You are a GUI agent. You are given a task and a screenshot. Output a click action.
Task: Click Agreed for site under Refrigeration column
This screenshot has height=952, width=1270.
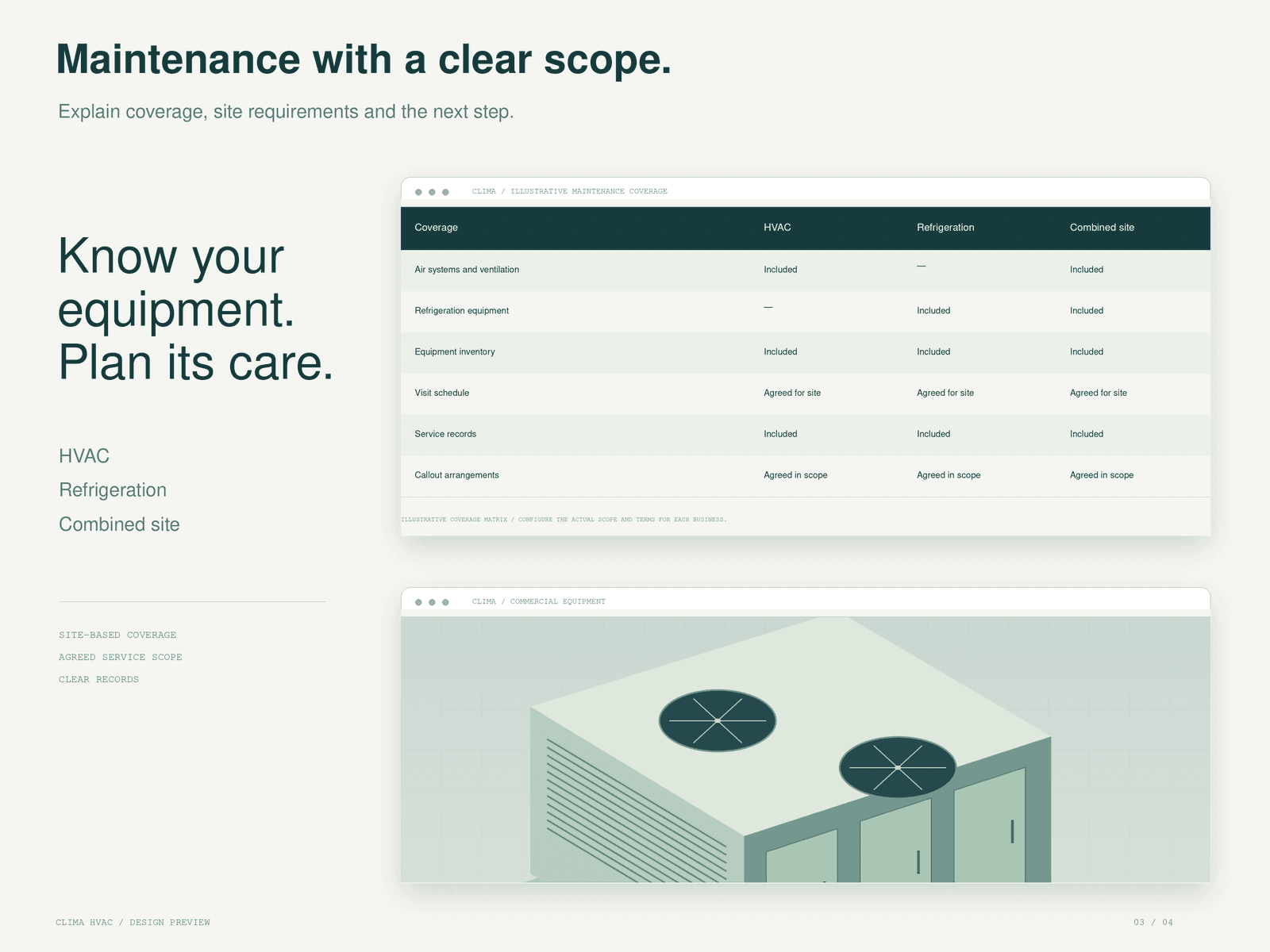click(x=945, y=393)
